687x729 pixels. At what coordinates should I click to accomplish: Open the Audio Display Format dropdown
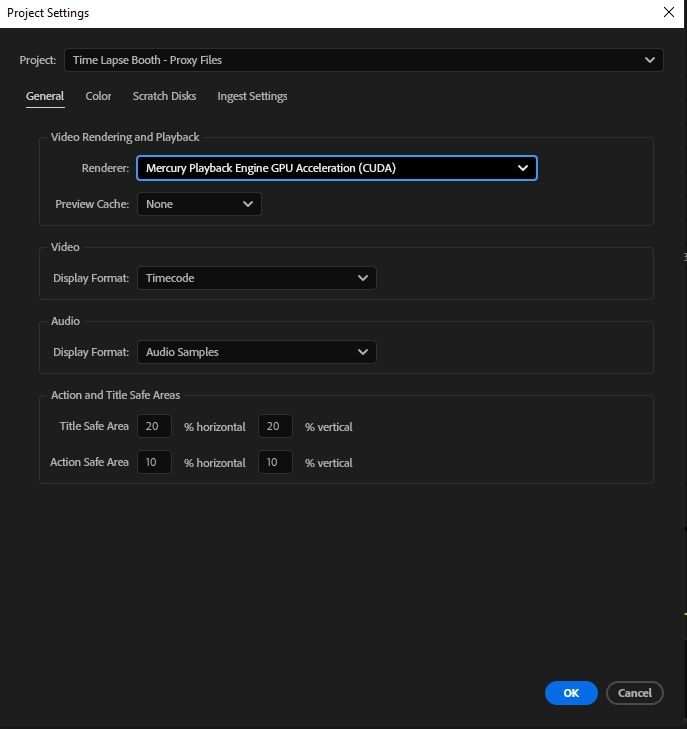(256, 352)
